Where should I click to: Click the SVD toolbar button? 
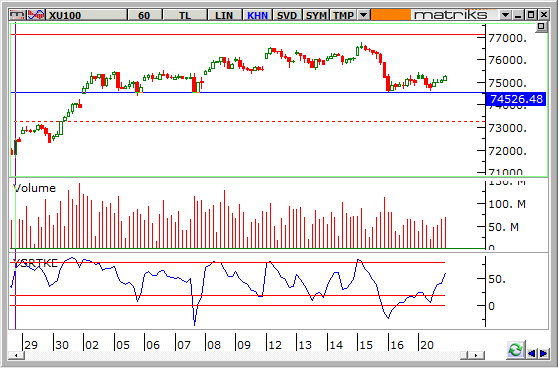(287, 15)
